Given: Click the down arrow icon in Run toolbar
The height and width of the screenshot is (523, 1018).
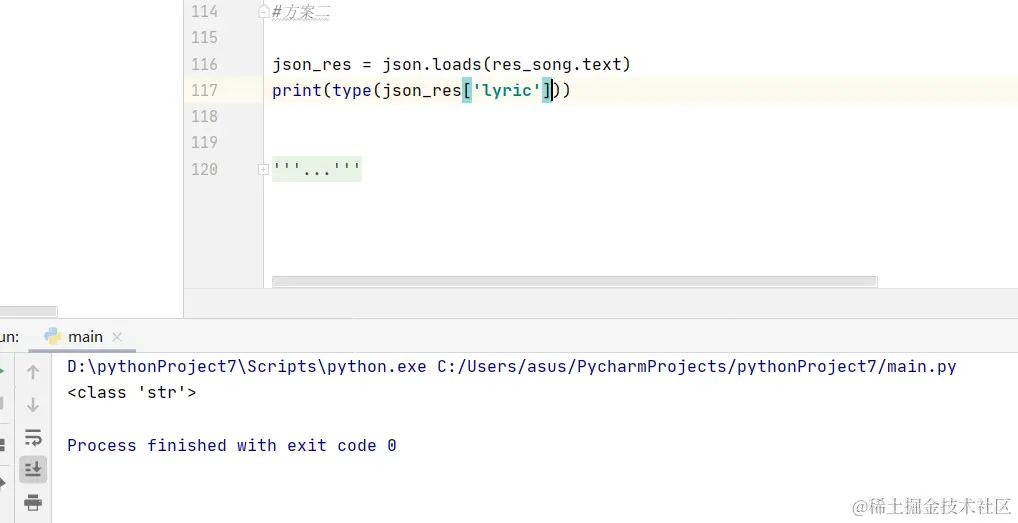Looking at the screenshot, I should (x=32, y=405).
